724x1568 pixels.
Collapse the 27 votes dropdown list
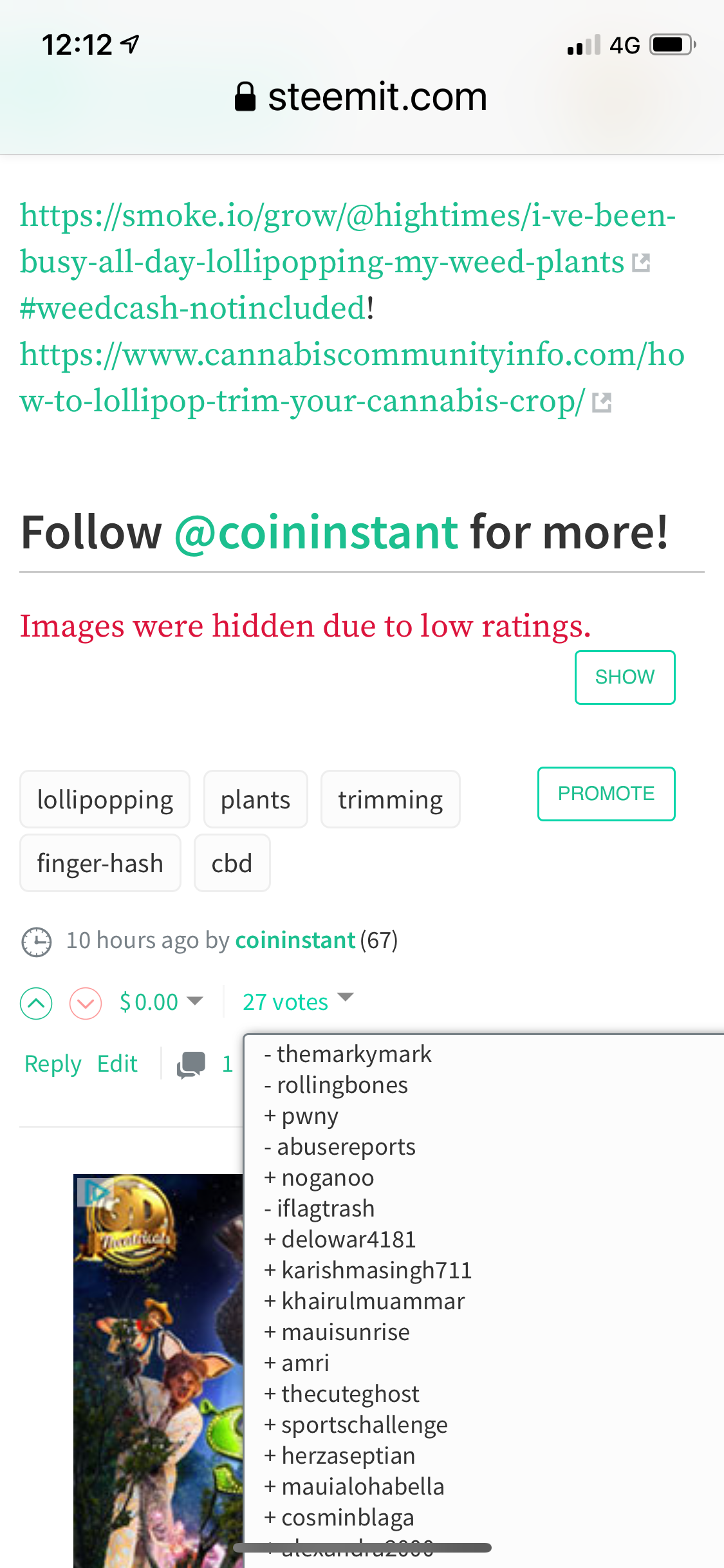(299, 1001)
